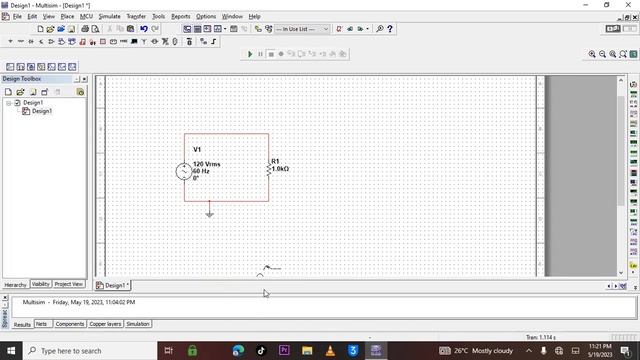Image resolution: width=640 pixels, height=360 pixels.
Task: Run the simulation with the green play button
Action: (x=250, y=54)
